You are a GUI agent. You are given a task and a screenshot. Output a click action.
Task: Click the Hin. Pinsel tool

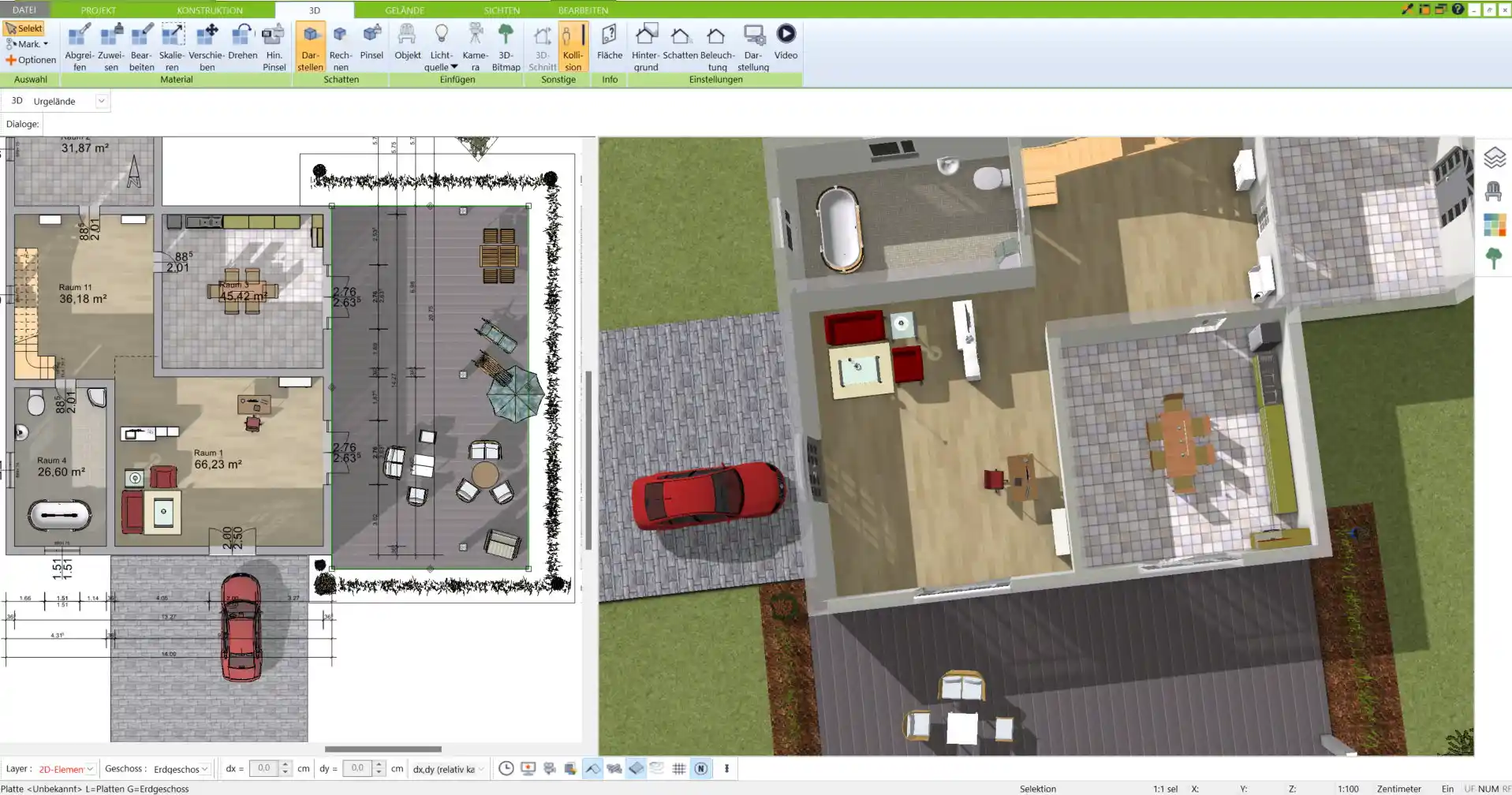pos(274,47)
